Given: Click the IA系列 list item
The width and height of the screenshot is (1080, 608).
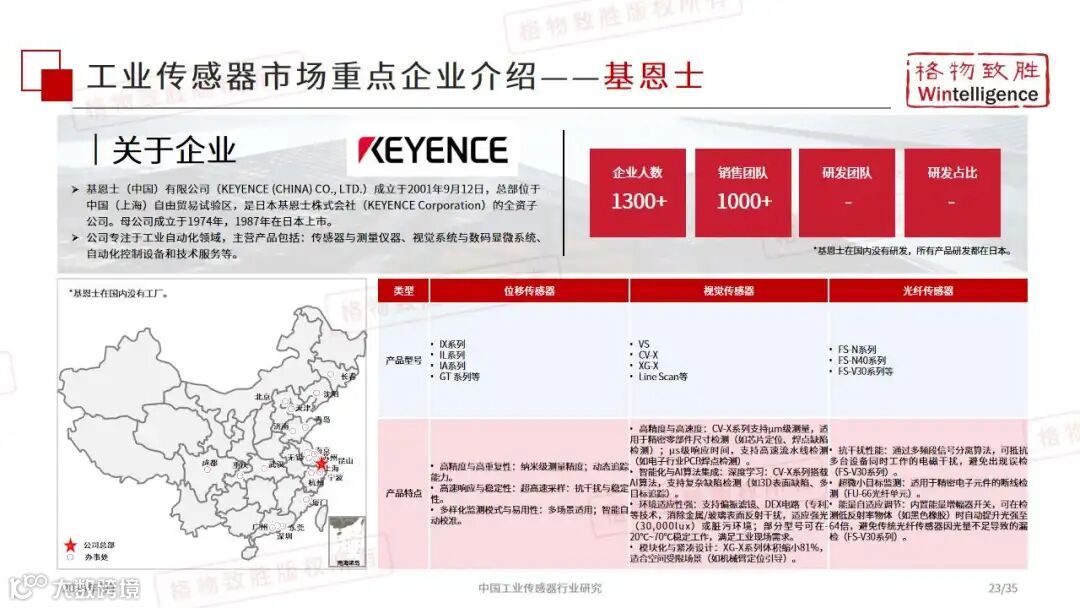Looking at the screenshot, I should pos(452,366).
